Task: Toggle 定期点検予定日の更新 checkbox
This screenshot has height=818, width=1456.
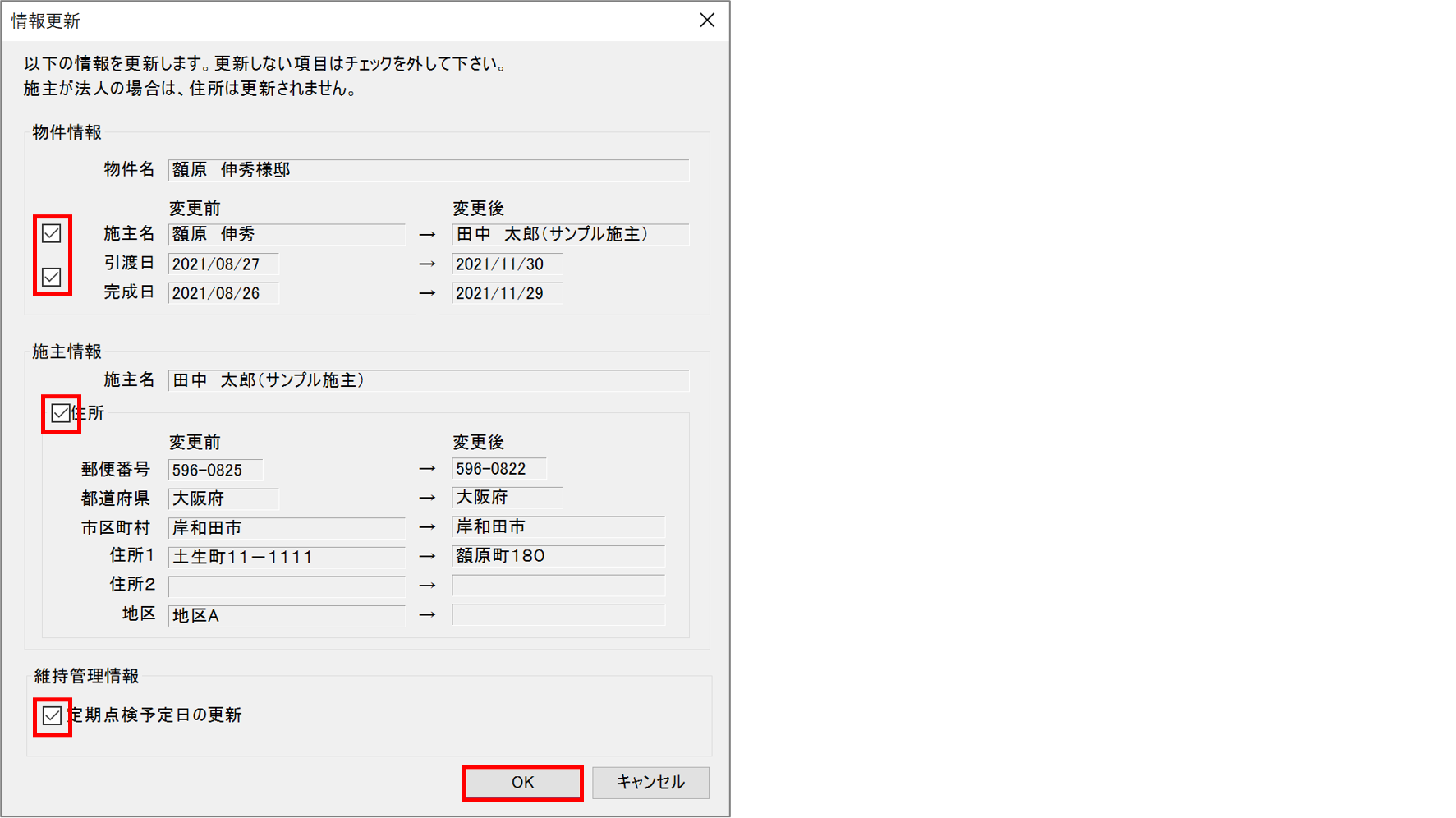Action: tap(53, 716)
